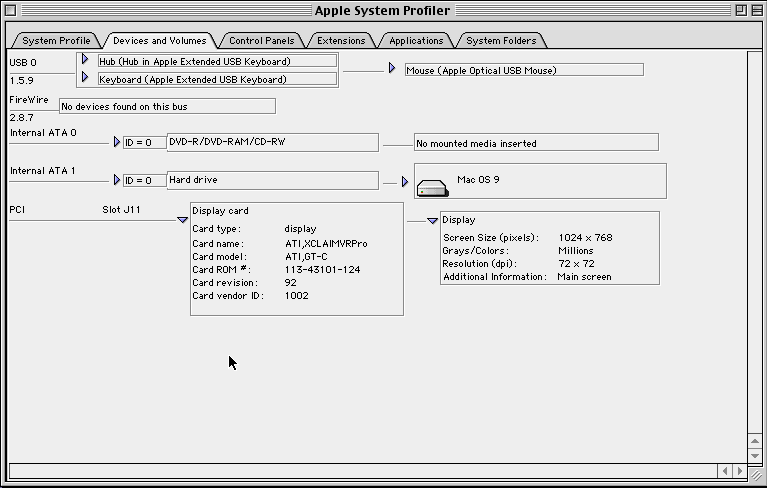Click the PCI bus label
767x488 pixels.
[17, 209]
